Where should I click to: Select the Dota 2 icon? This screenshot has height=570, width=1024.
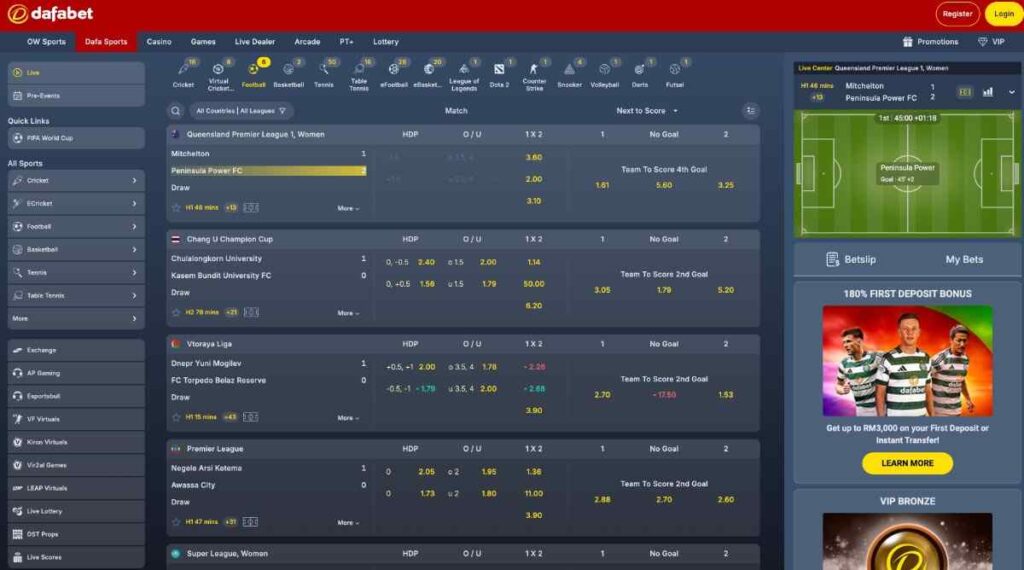click(500, 74)
